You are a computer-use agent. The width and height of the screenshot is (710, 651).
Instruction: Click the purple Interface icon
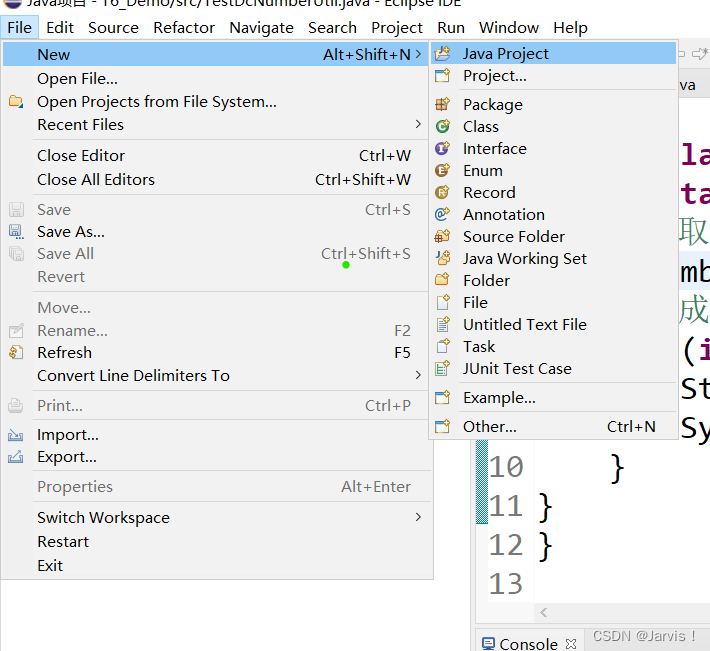pos(442,148)
